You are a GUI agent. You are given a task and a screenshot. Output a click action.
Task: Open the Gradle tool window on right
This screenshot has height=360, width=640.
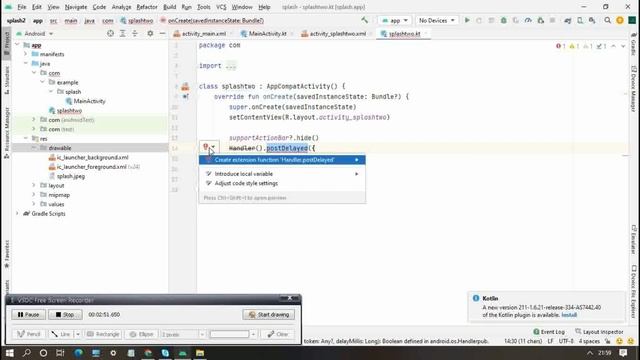[633, 45]
